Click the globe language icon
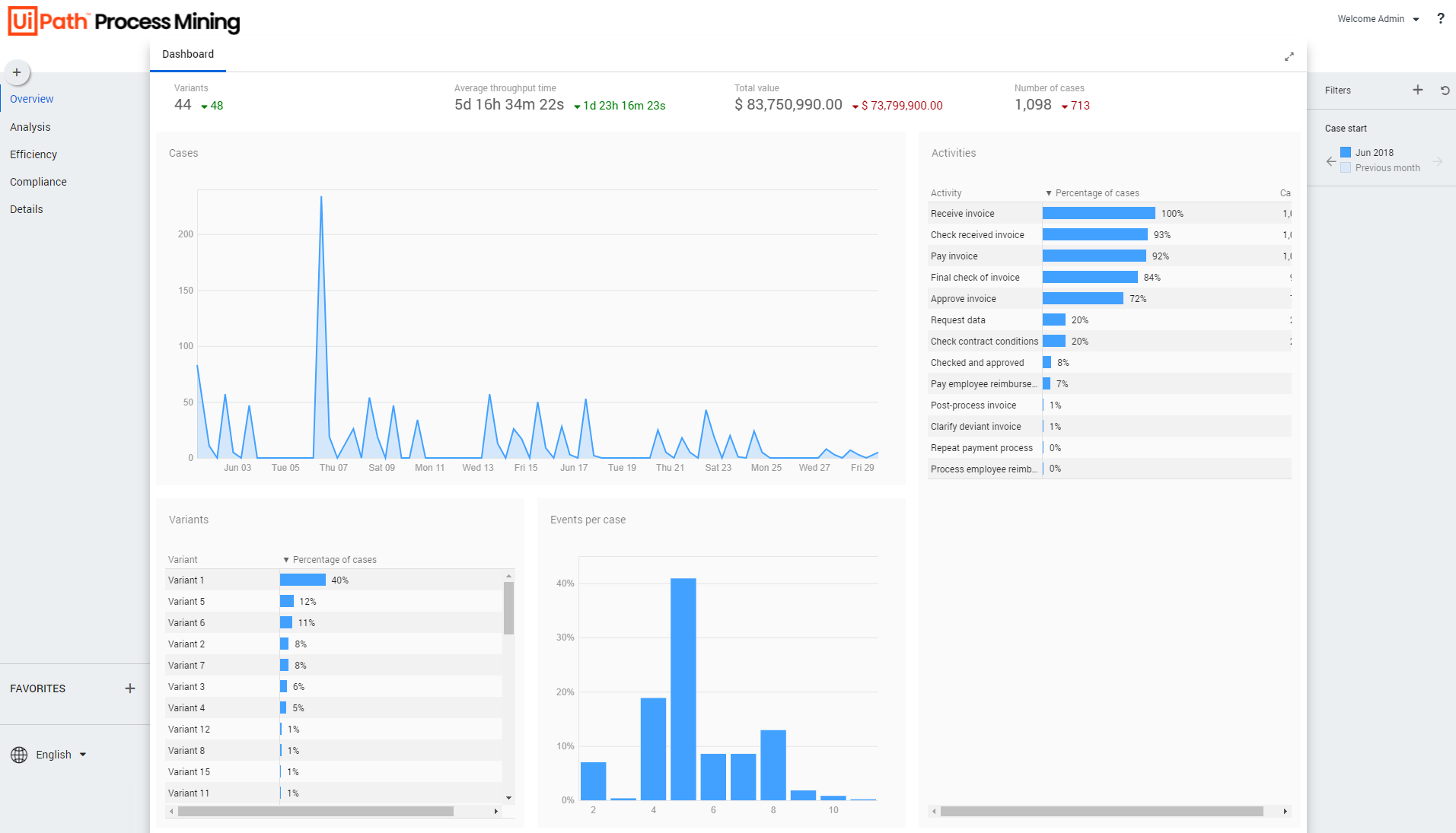This screenshot has width=1456, height=833. pos(19,755)
